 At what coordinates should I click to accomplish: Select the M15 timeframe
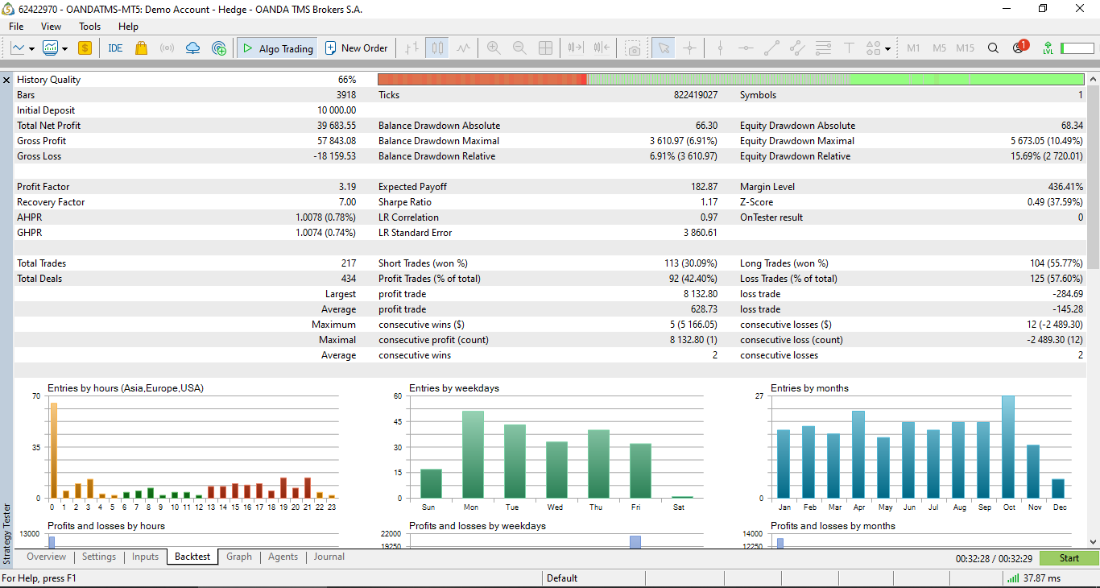(x=965, y=48)
